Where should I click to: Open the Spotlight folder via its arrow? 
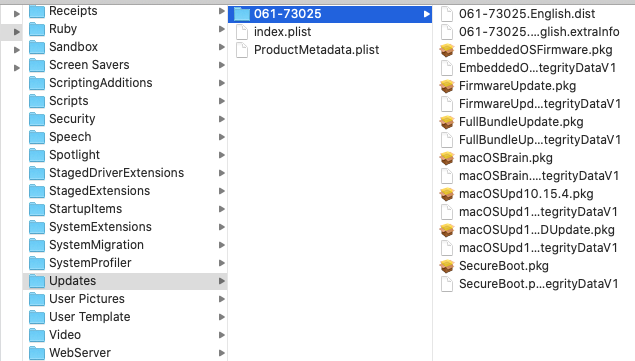222,155
